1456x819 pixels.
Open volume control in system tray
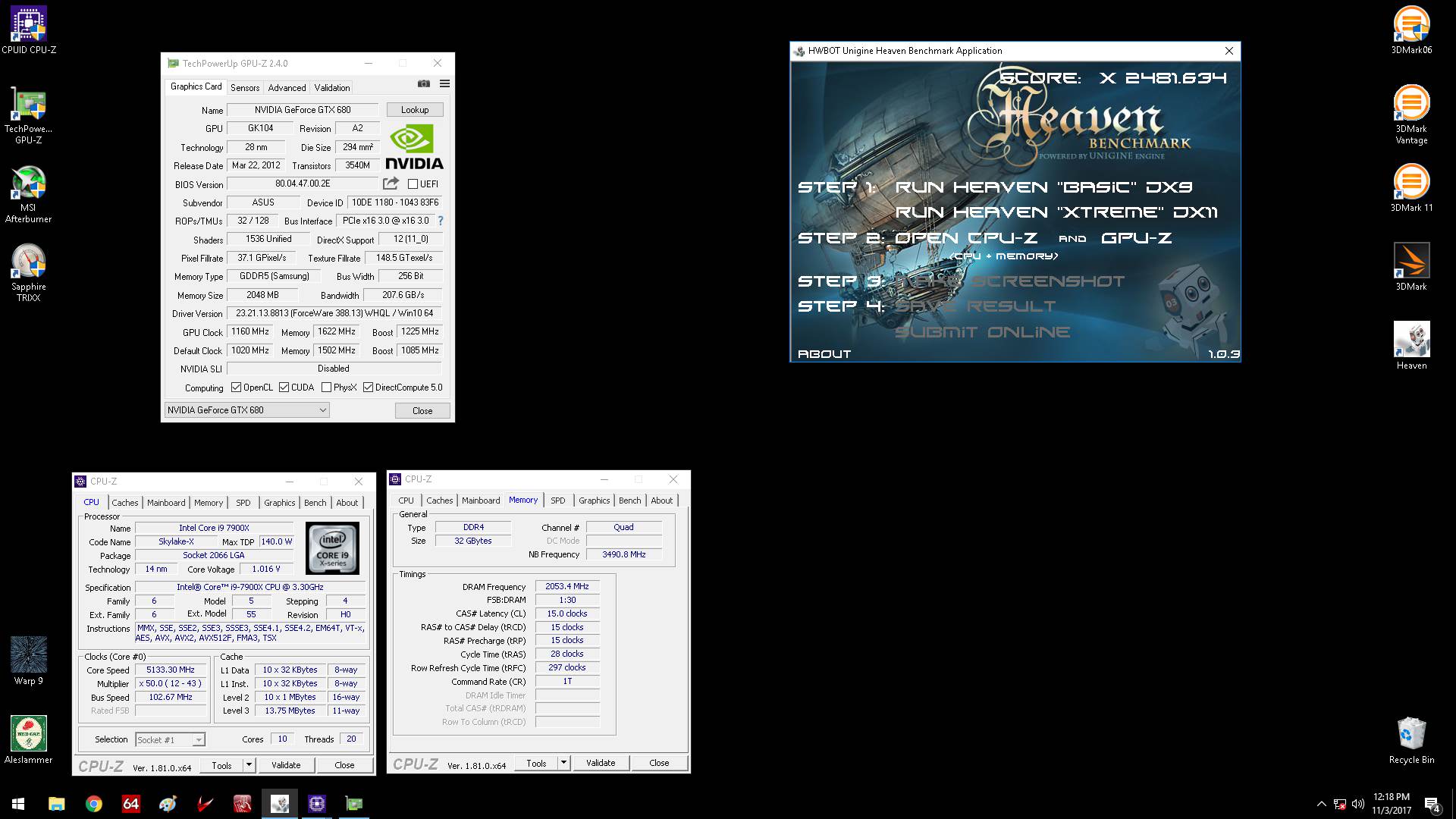pyautogui.click(x=1358, y=804)
